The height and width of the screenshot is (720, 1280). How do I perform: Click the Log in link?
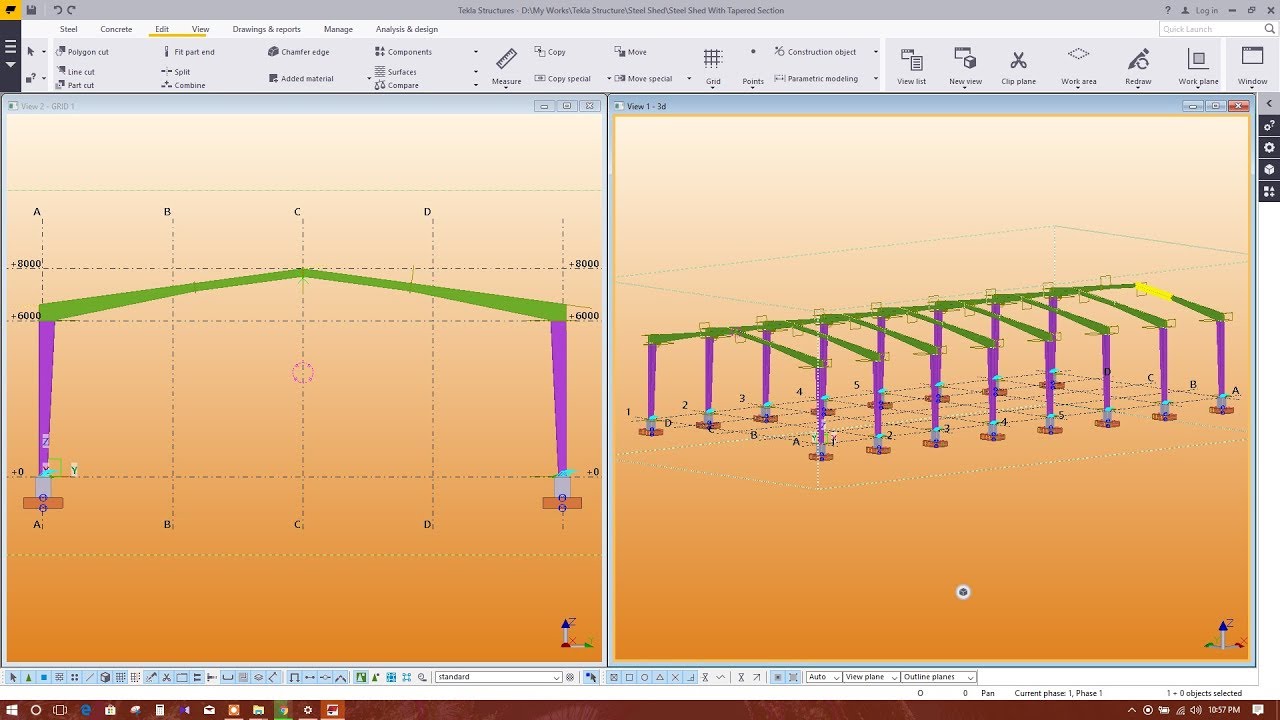(x=1206, y=10)
